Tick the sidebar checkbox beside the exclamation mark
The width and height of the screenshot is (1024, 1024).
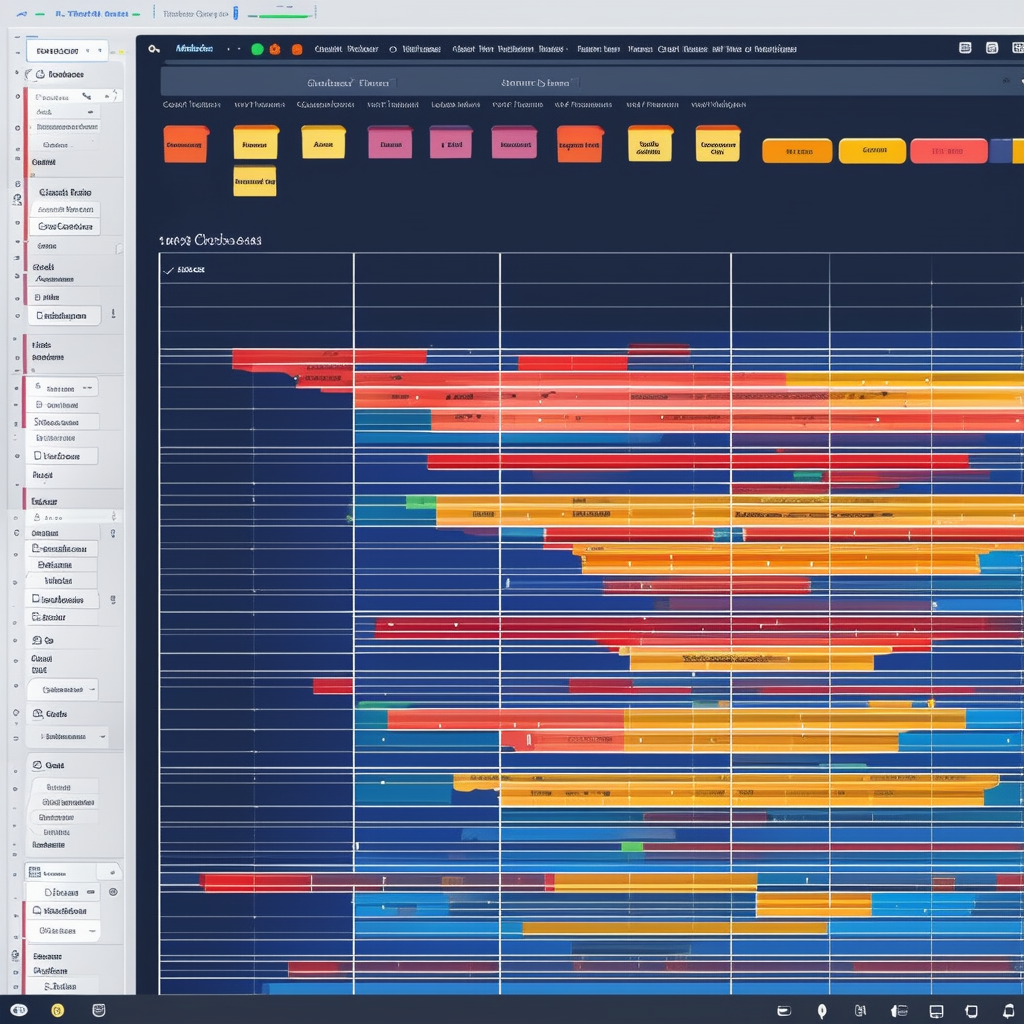40,315
